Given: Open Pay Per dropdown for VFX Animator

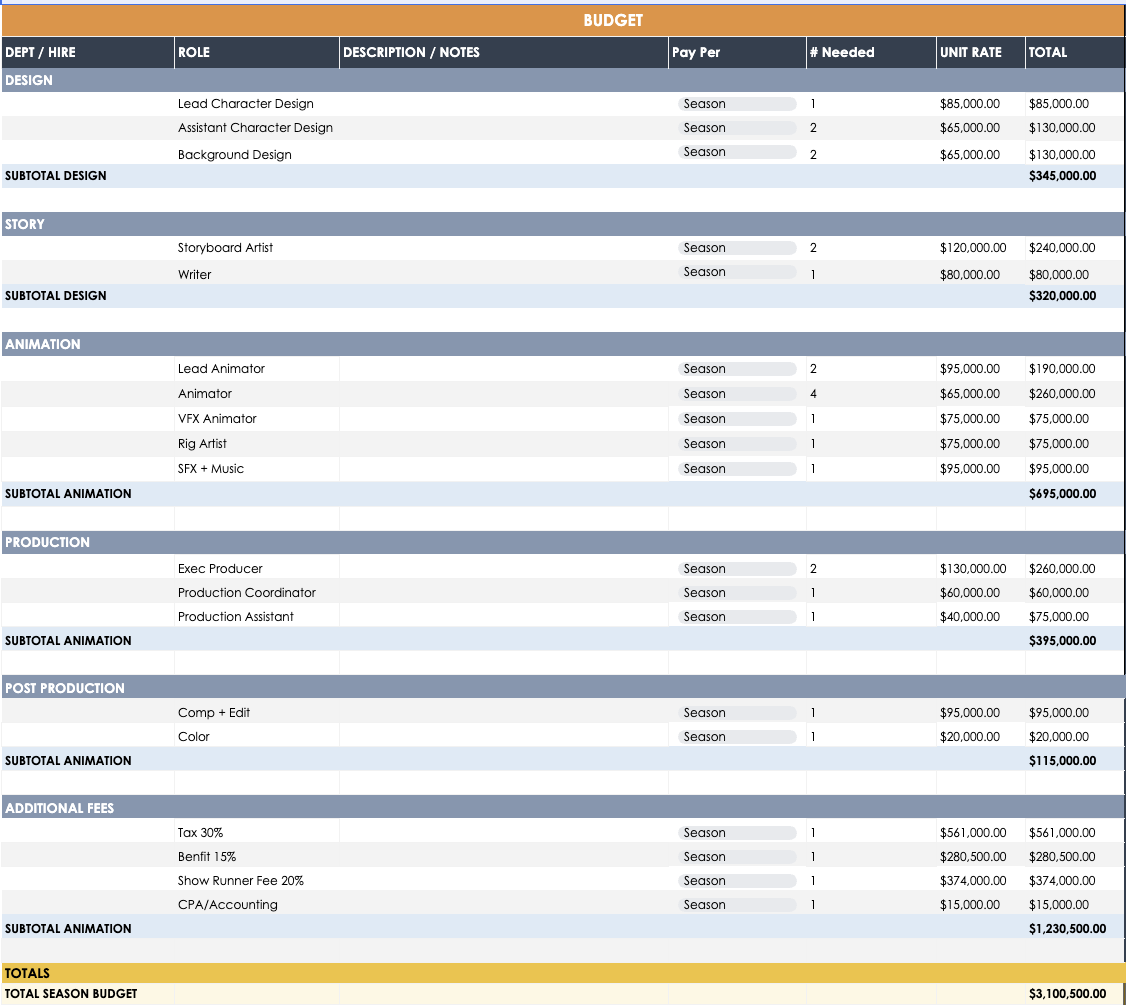Looking at the screenshot, I should tap(737, 419).
